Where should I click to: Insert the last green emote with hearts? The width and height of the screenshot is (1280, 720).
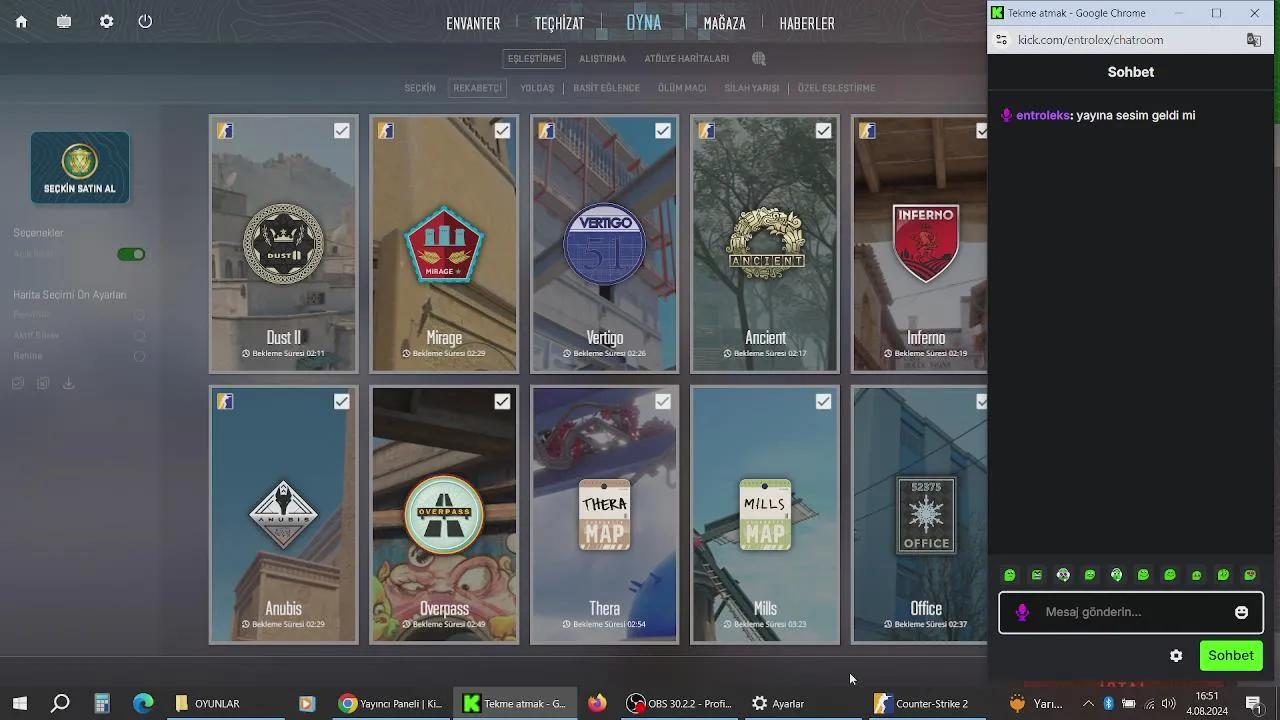click(x=1250, y=575)
